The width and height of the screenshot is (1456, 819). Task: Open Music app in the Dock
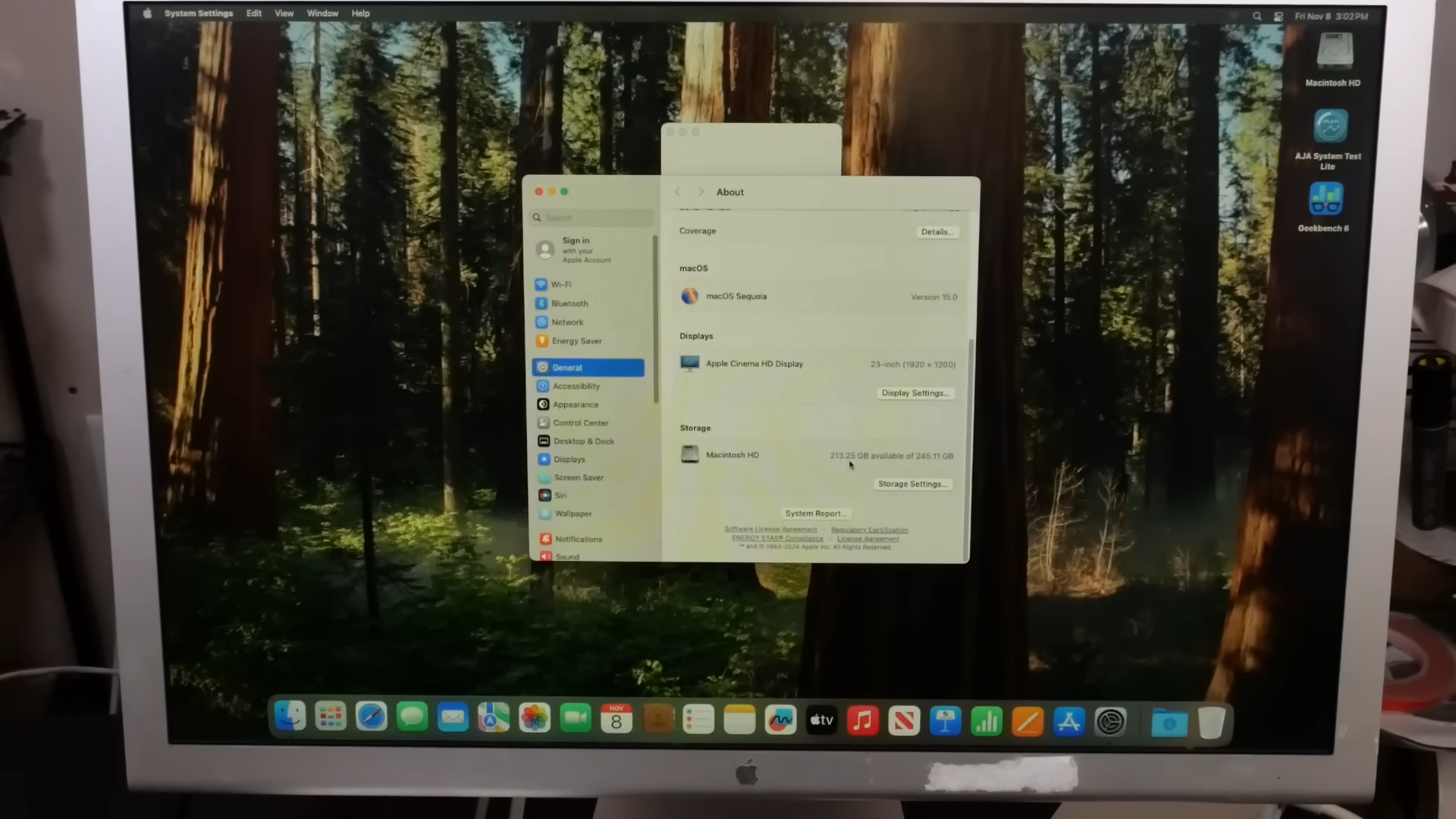(862, 720)
